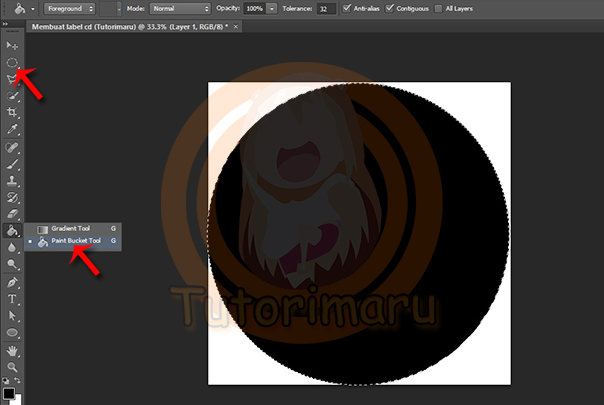The width and height of the screenshot is (604, 405).
Task: Switch to Membuat label cd document tab
Action: click(x=130, y=27)
